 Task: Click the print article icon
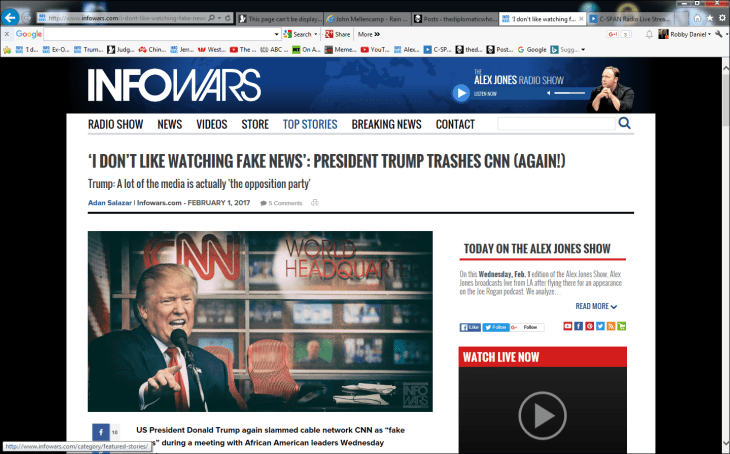coord(315,203)
